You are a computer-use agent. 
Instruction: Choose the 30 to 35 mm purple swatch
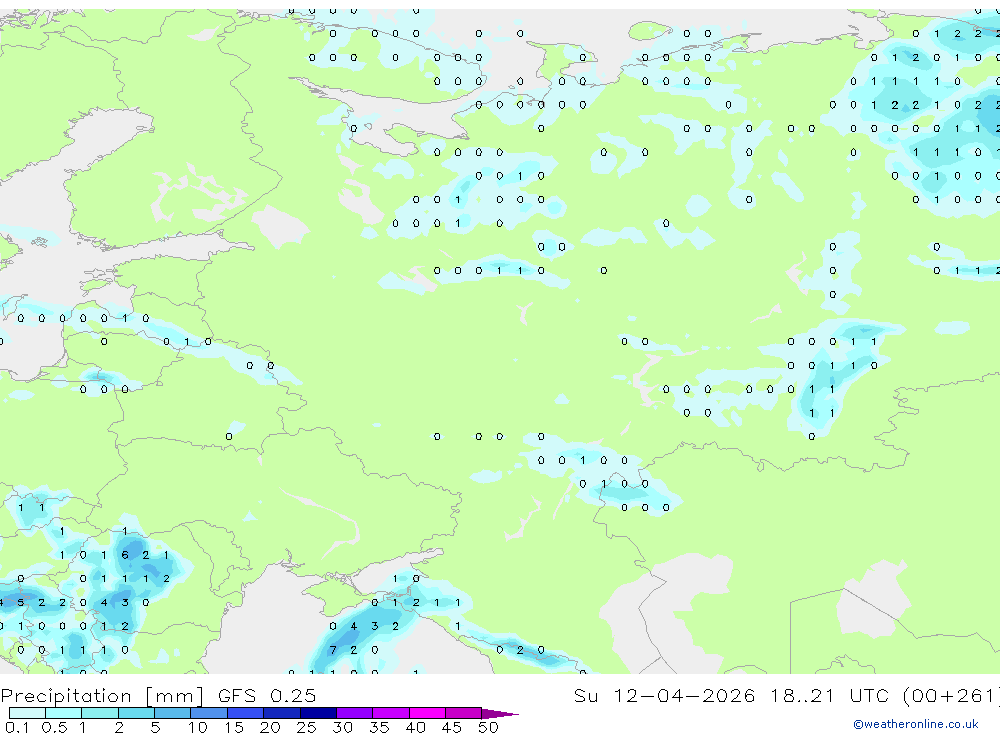point(354,713)
